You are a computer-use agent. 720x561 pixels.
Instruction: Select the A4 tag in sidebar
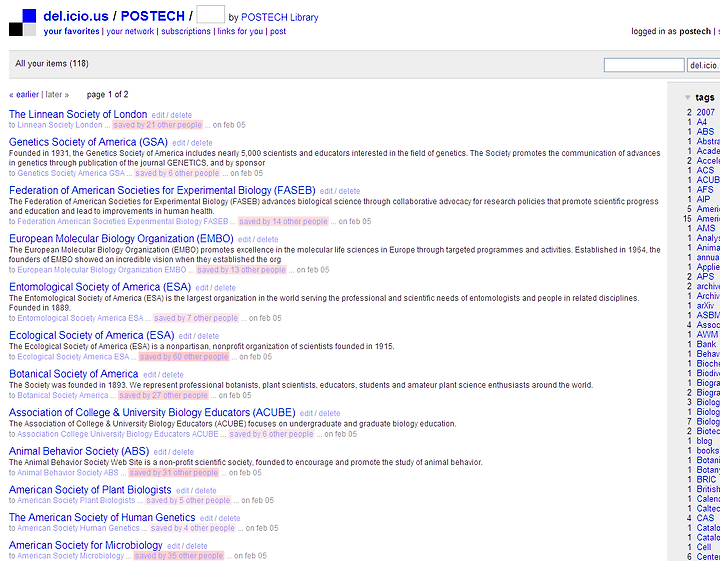click(x=701, y=122)
